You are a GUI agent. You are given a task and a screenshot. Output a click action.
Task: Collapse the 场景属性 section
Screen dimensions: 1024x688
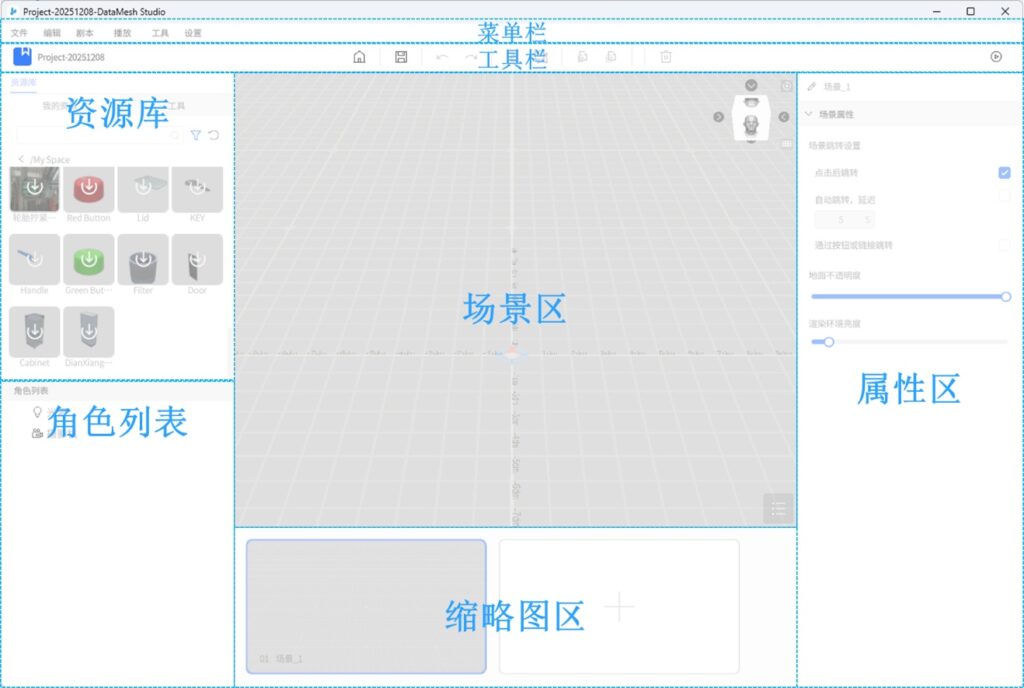[x=809, y=115]
